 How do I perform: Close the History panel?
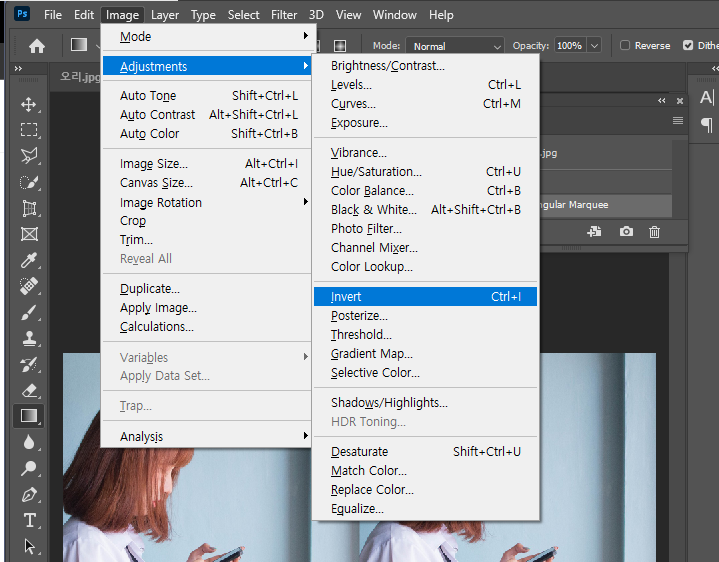(680, 101)
